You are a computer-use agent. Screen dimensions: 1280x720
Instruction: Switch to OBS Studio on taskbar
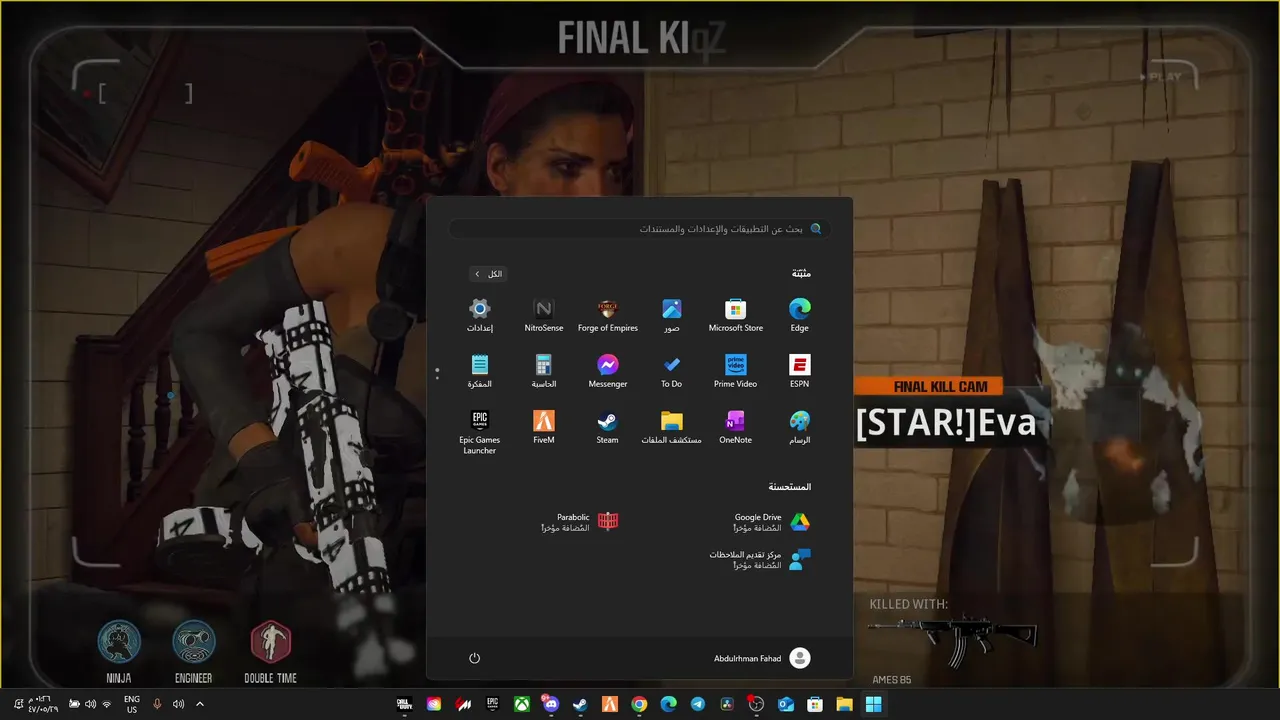(x=756, y=704)
